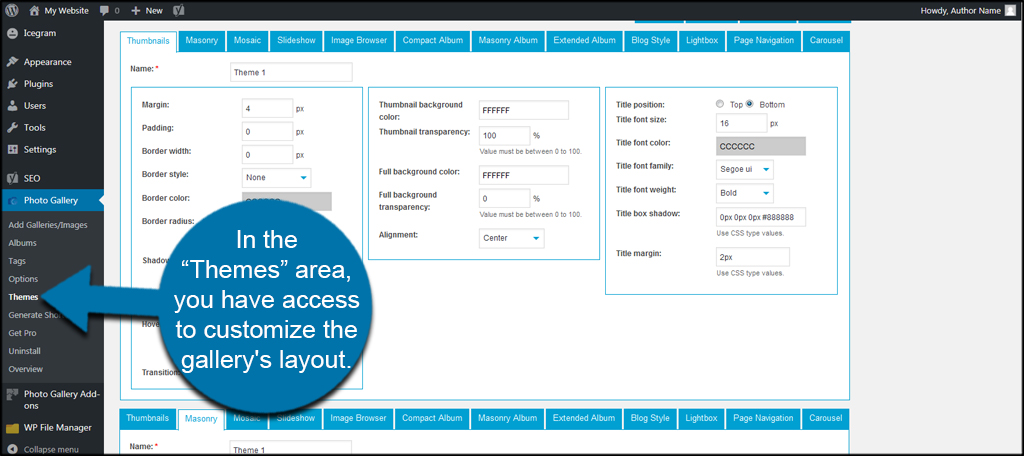
Task: Open the Tags submenu link
Action: point(17,261)
